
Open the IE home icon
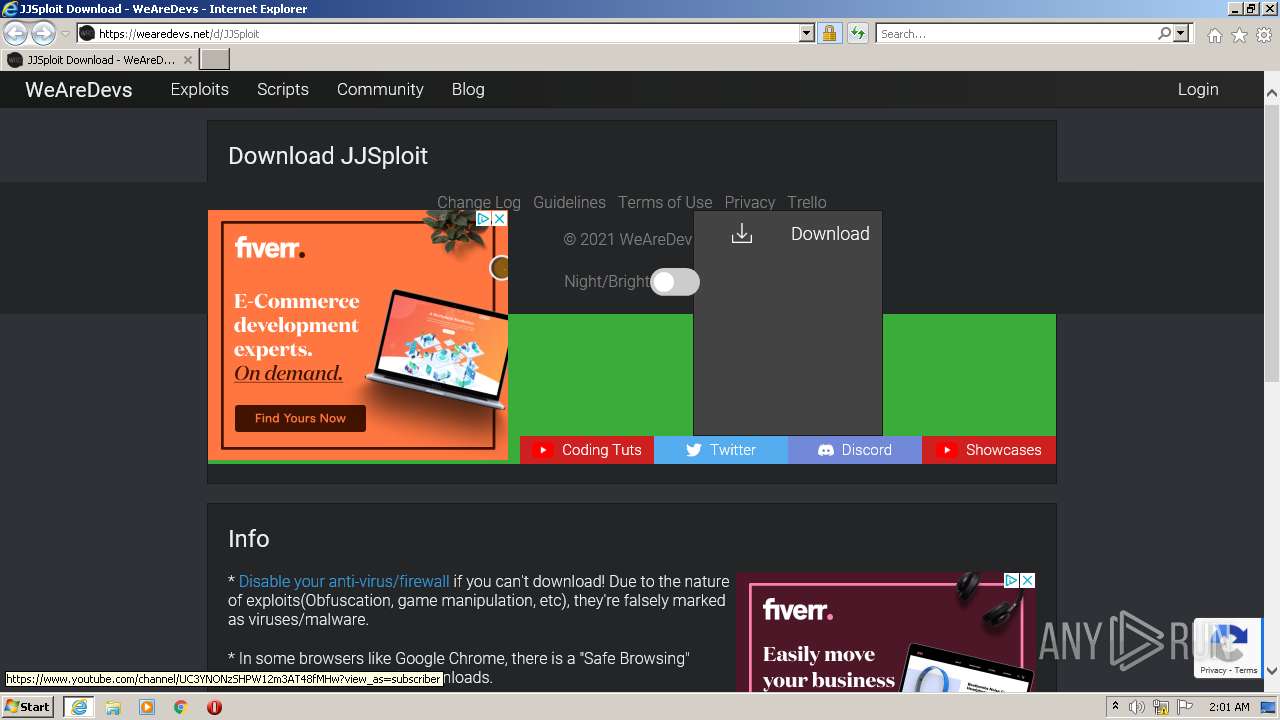pyautogui.click(x=1214, y=35)
